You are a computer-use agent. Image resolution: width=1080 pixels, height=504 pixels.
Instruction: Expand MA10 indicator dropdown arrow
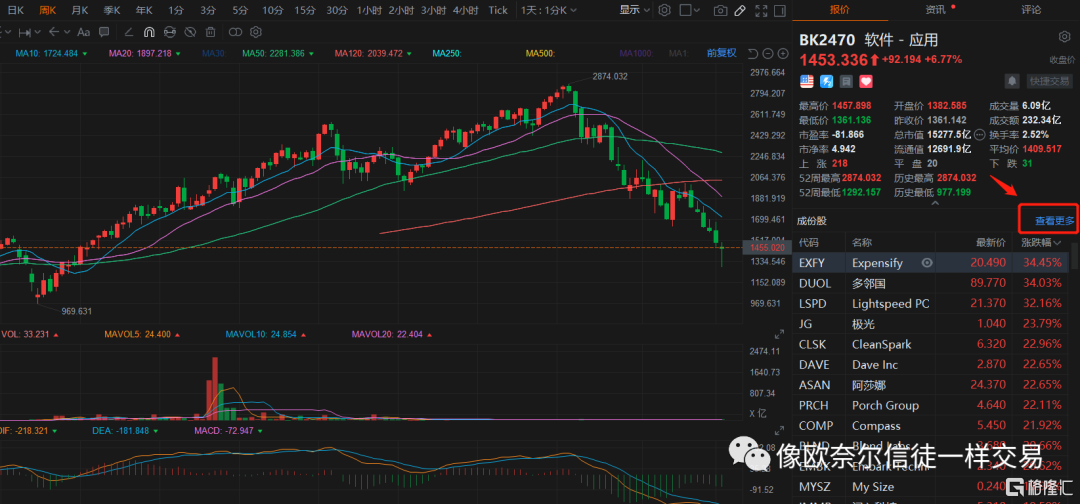(x=85, y=53)
